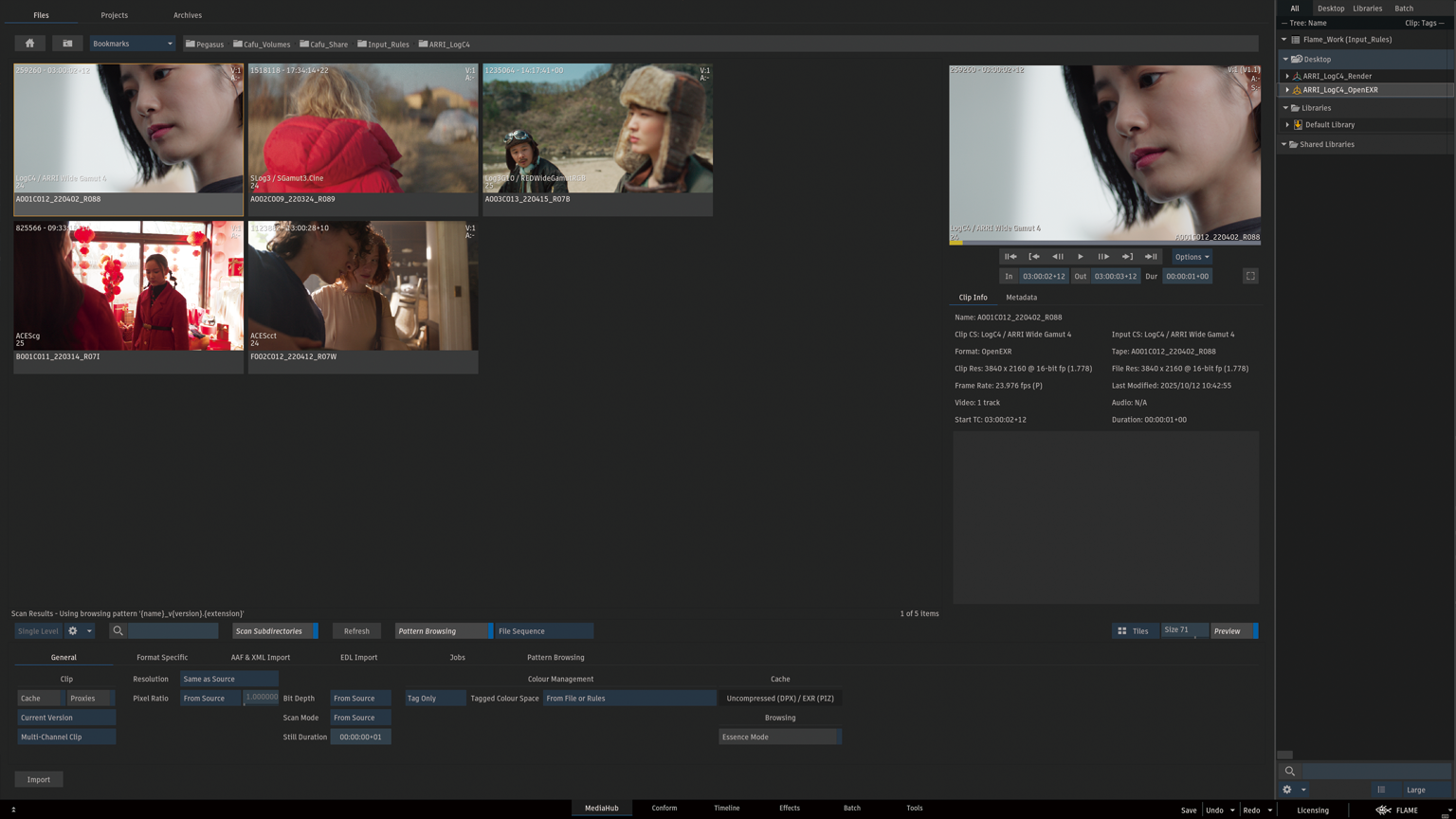Click the Home folder icon

(x=29, y=44)
